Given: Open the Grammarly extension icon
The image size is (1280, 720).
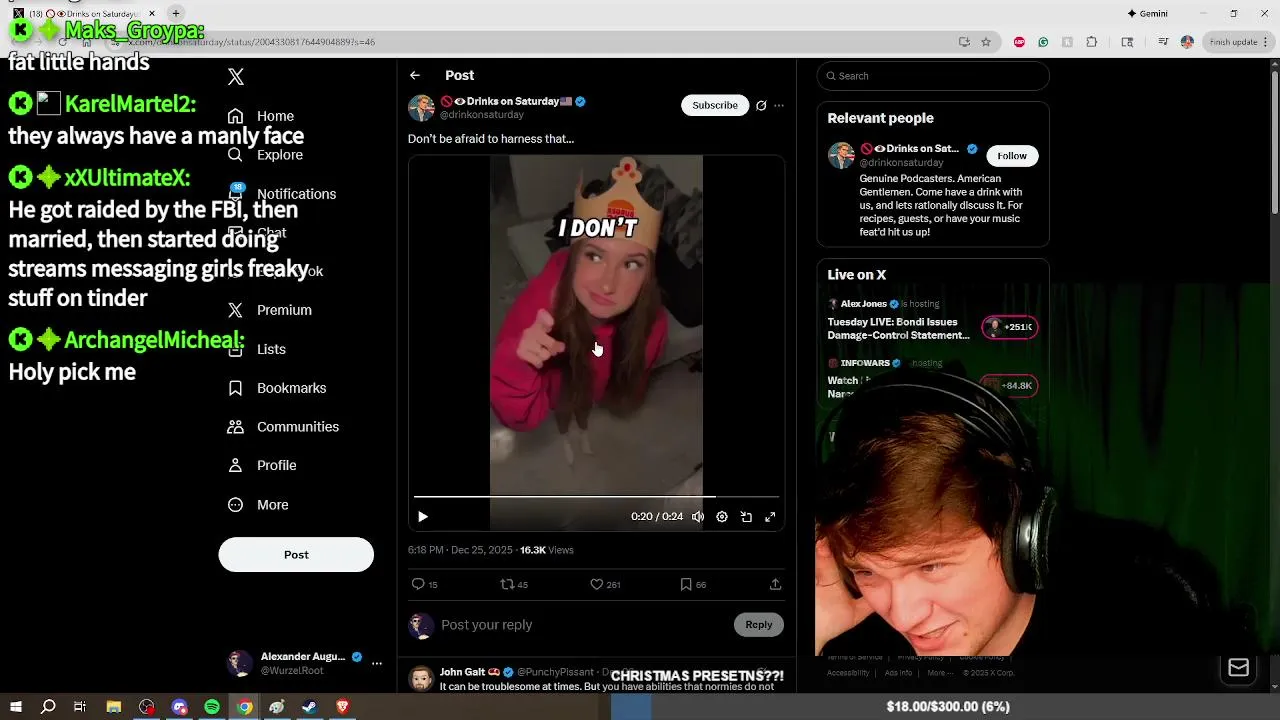Looking at the screenshot, I should 1043,42.
